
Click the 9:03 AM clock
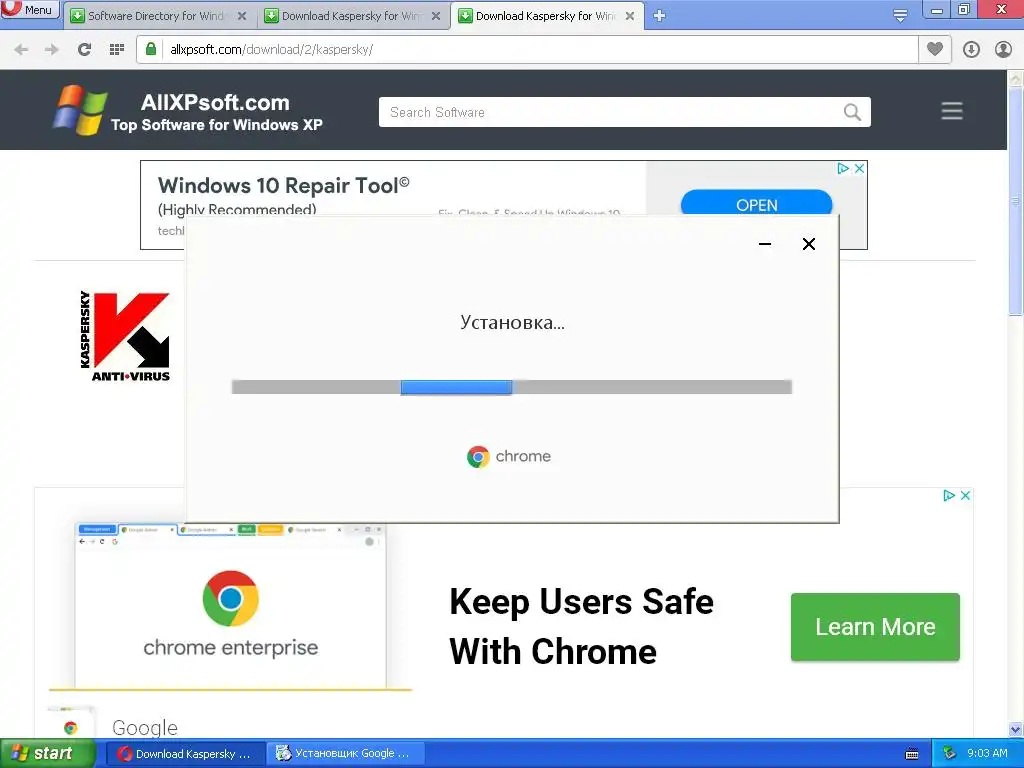click(x=987, y=753)
